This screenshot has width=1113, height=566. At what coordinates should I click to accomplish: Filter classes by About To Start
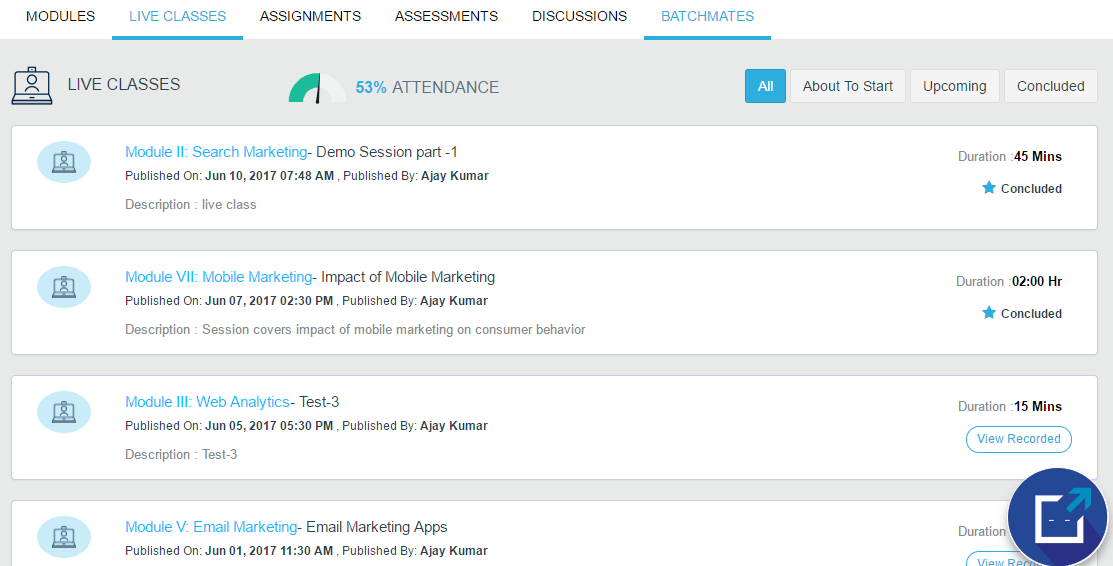click(x=848, y=86)
